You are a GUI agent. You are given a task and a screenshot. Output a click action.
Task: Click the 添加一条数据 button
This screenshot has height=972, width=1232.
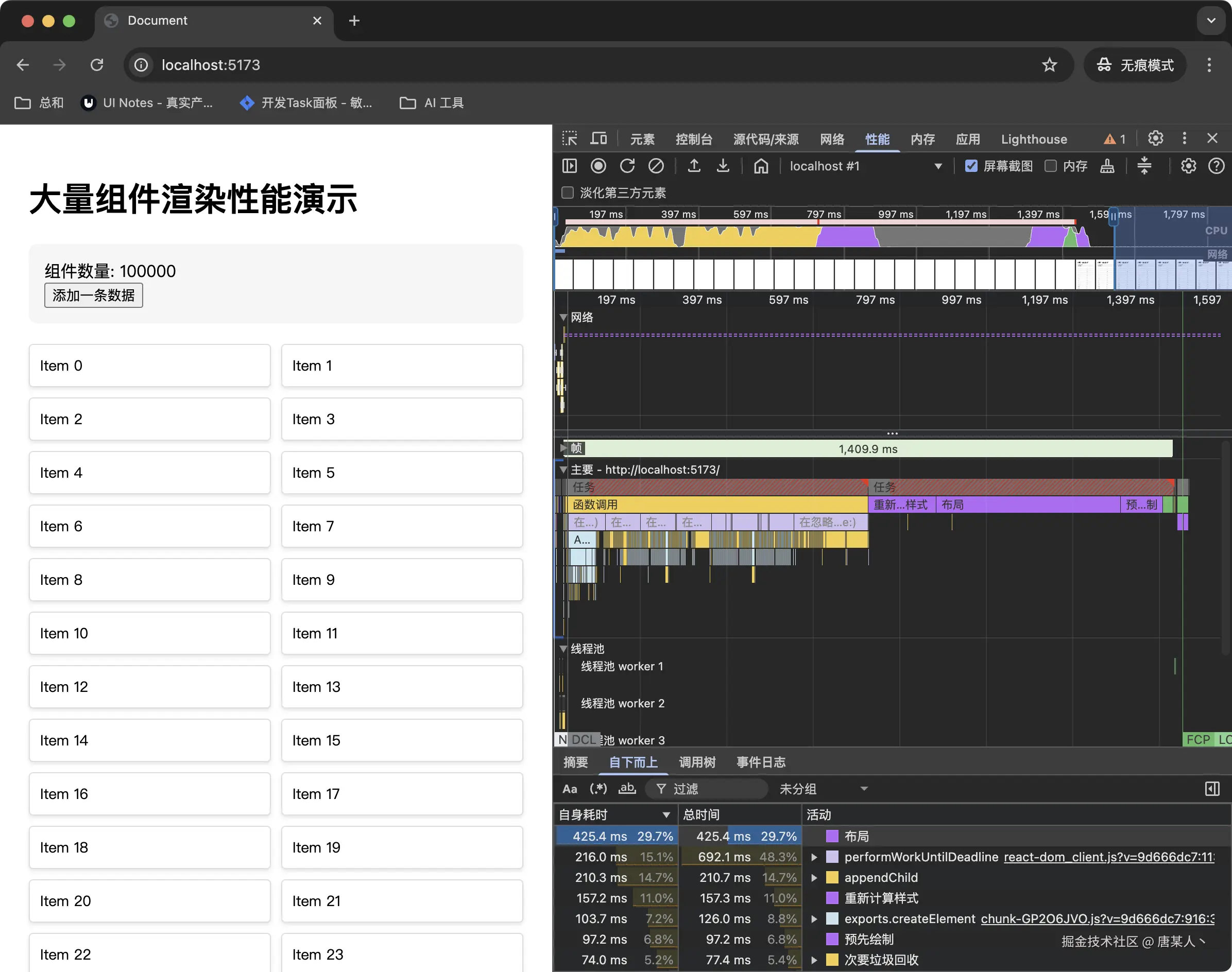(93, 296)
